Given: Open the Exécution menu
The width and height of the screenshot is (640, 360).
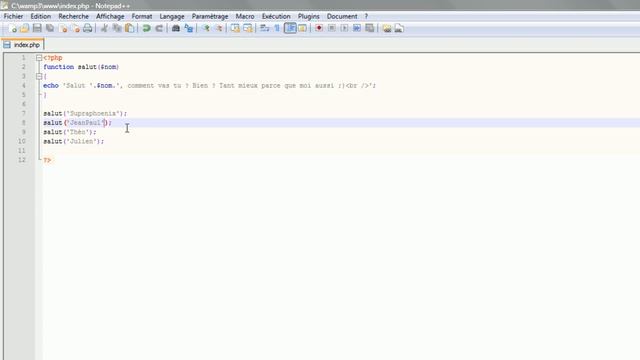Looking at the screenshot, I should 276,16.
